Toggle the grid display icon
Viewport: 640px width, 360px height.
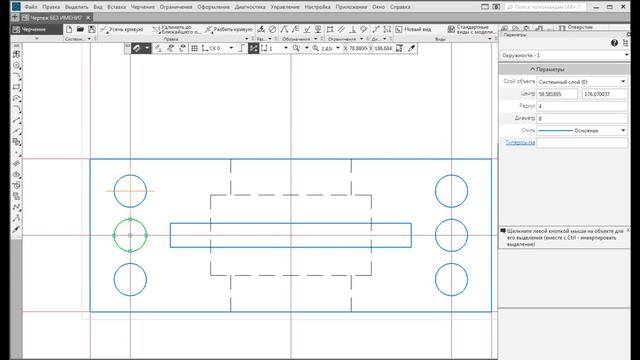(195, 48)
